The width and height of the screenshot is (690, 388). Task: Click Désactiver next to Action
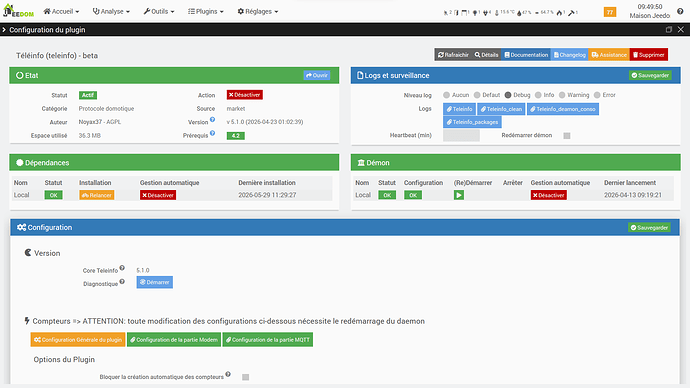tap(245, 95)
